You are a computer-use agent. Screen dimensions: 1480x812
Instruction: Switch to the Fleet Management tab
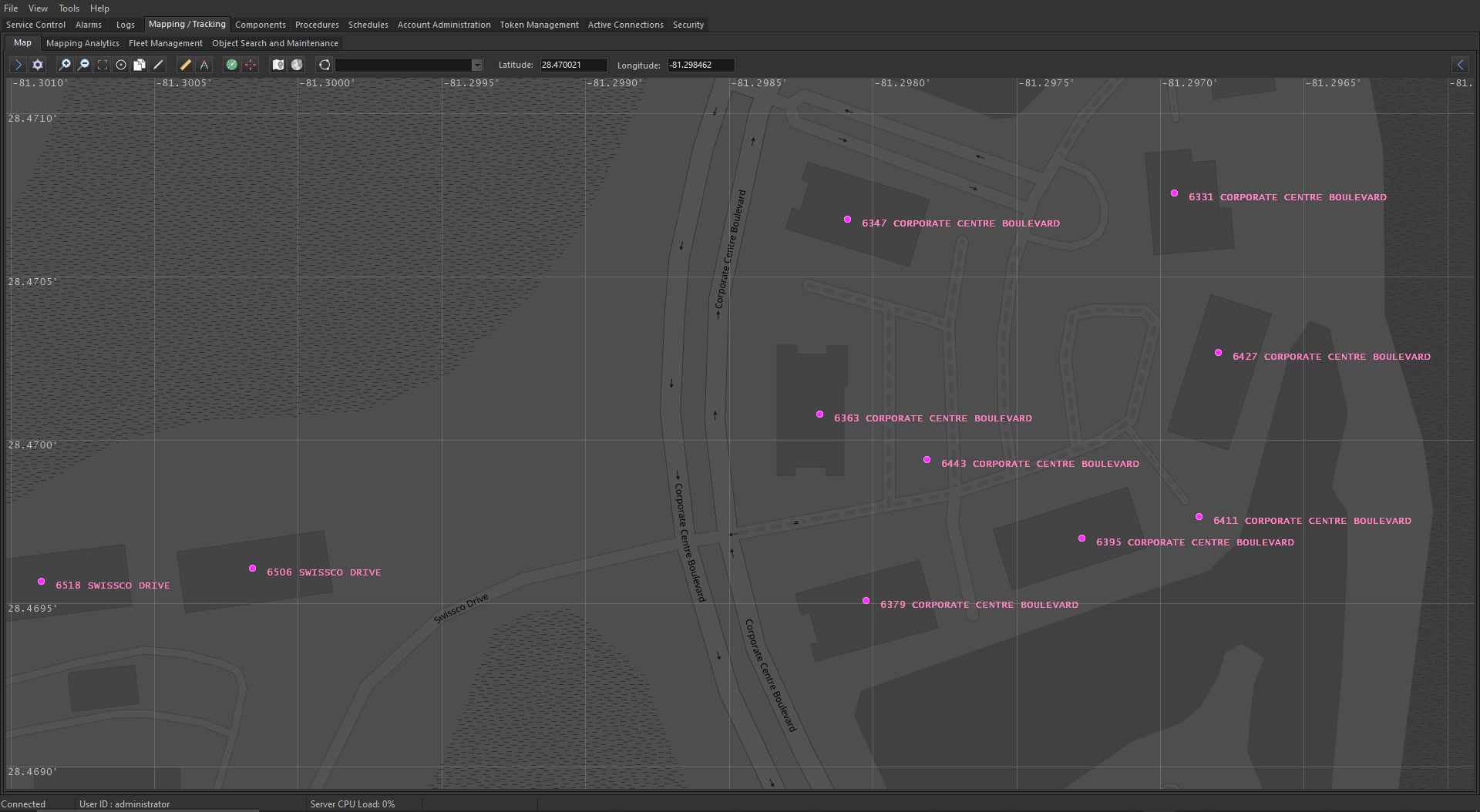pyautogui.click(x=165, y=43)
